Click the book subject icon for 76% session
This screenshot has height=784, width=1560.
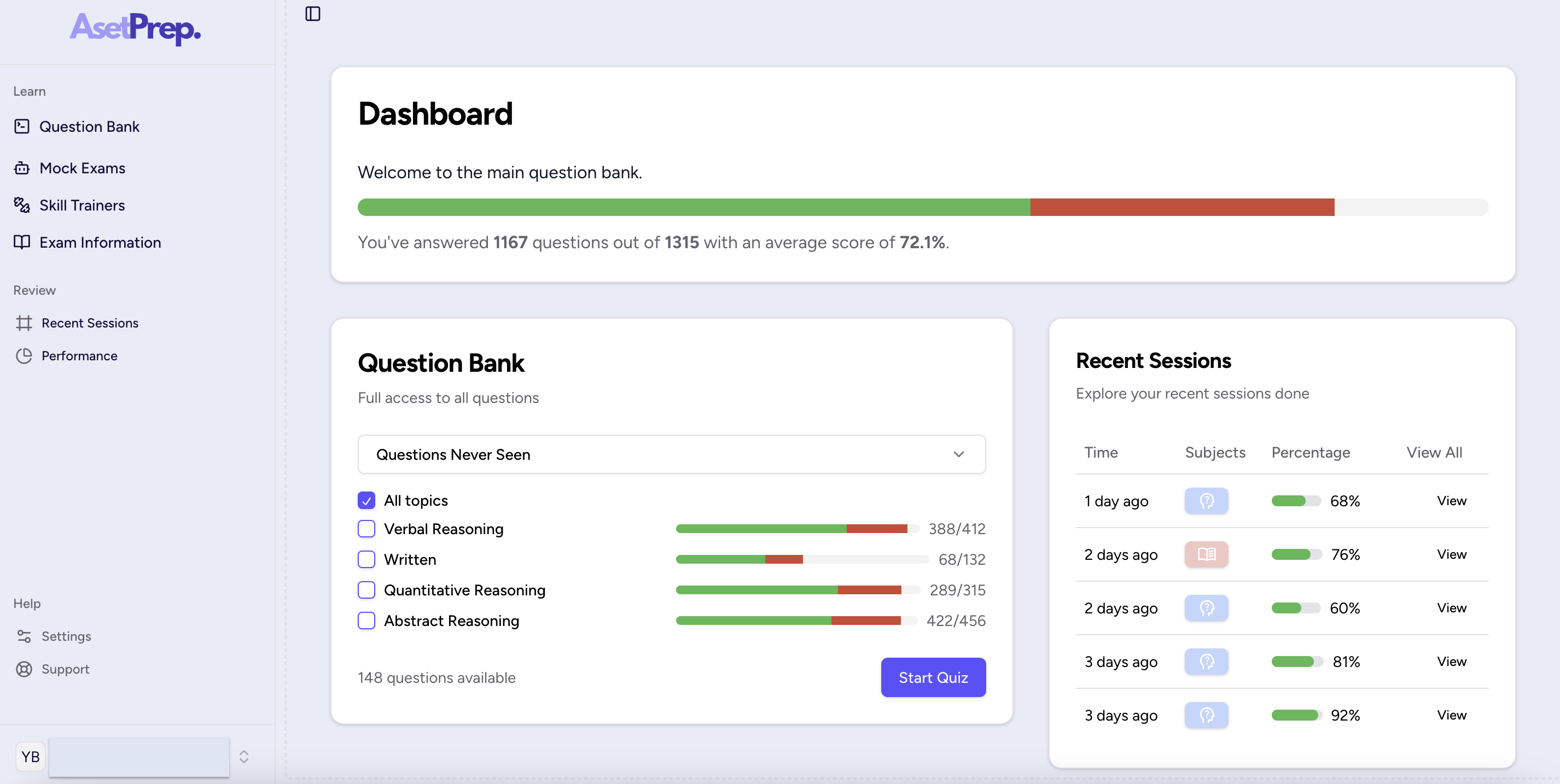pyautogui.click(x=1206, y=554)
